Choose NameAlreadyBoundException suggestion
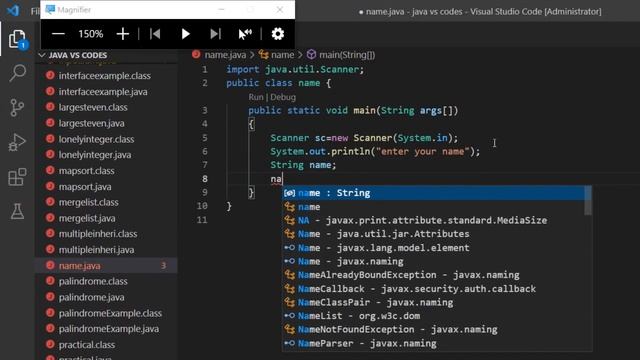The height and width of the screenshot is (360, 640). point(433,275)
